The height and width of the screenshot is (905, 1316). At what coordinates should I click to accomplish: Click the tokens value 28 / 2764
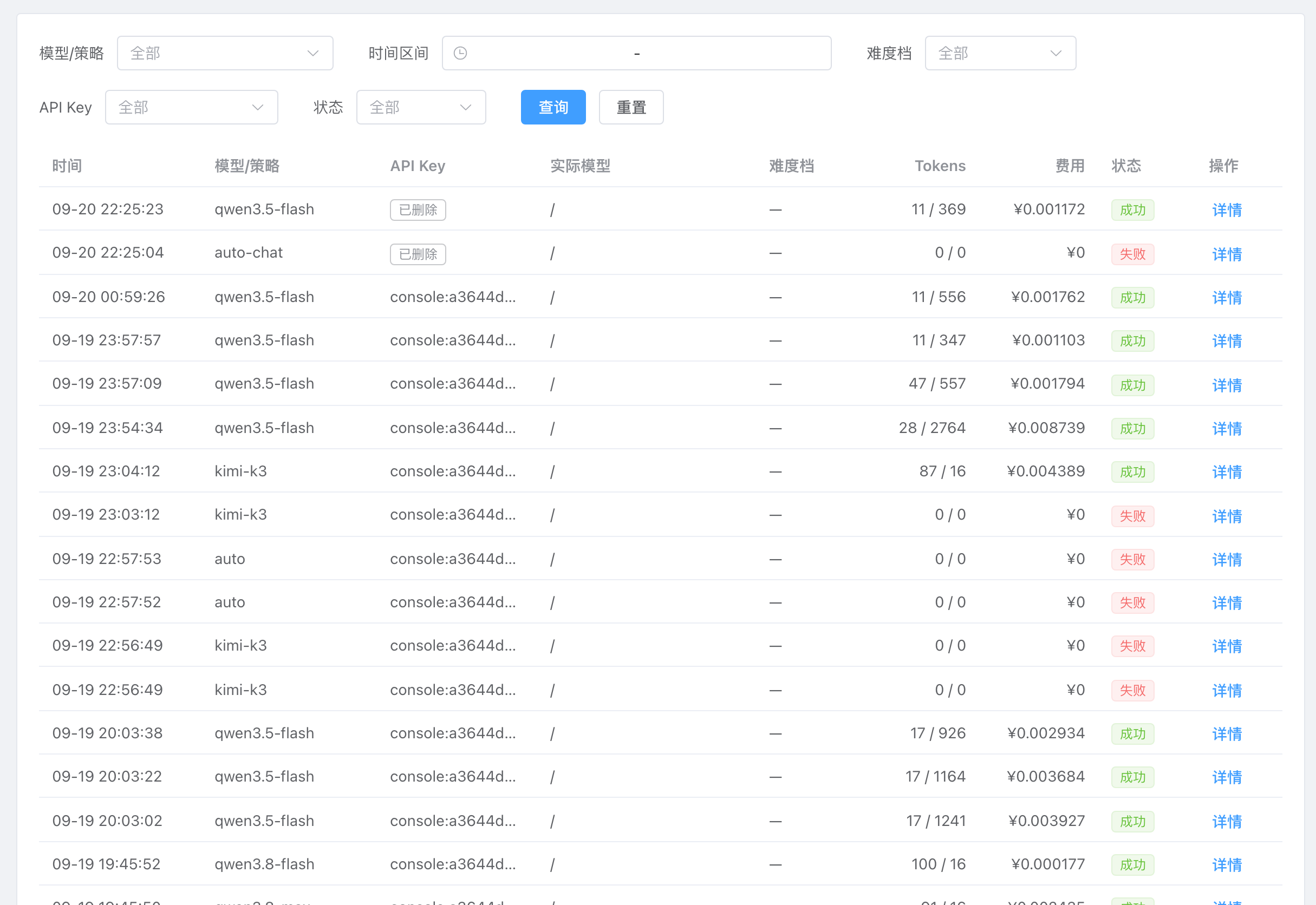932,428
